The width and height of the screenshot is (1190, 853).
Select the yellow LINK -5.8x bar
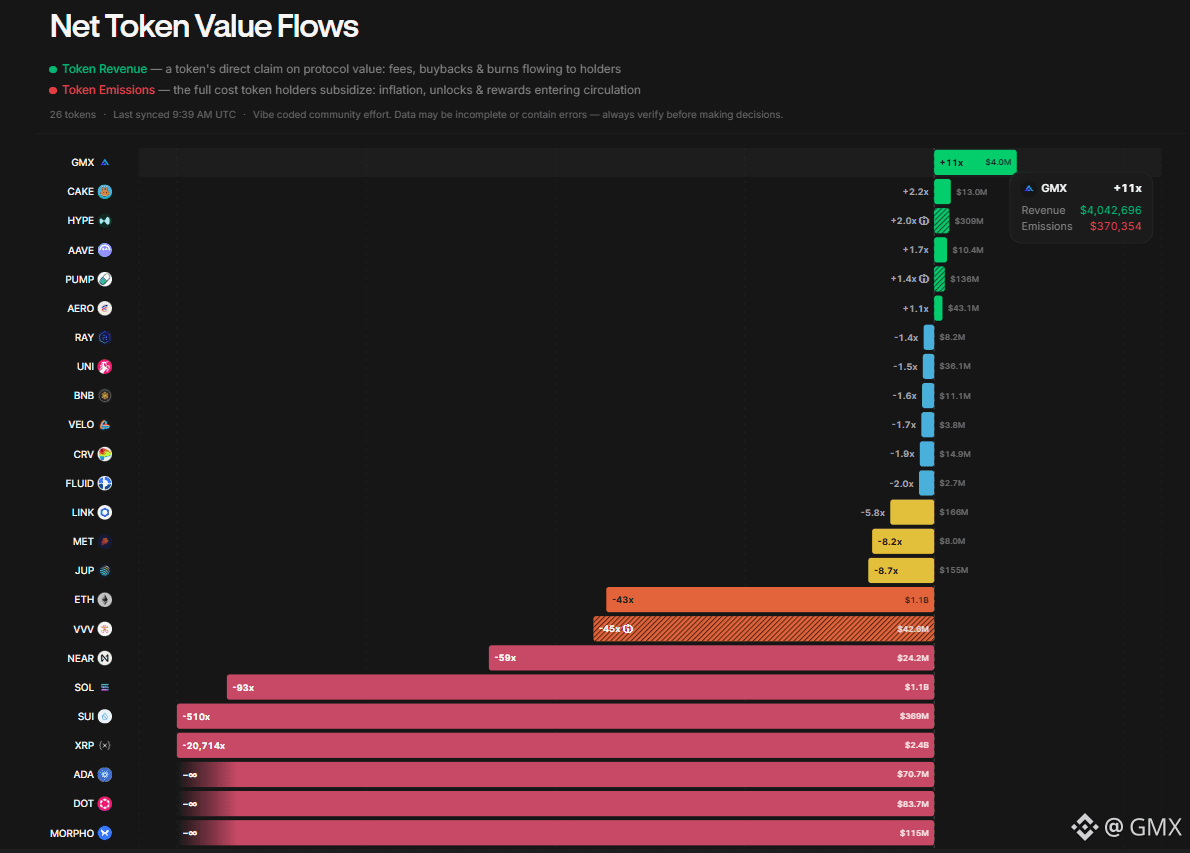coord(911,512)
